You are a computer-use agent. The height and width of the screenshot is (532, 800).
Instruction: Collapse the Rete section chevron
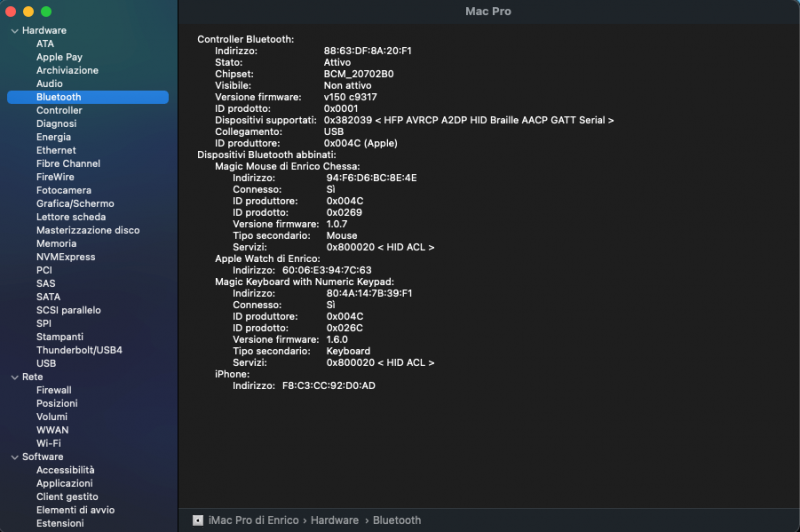click(14, 377)
